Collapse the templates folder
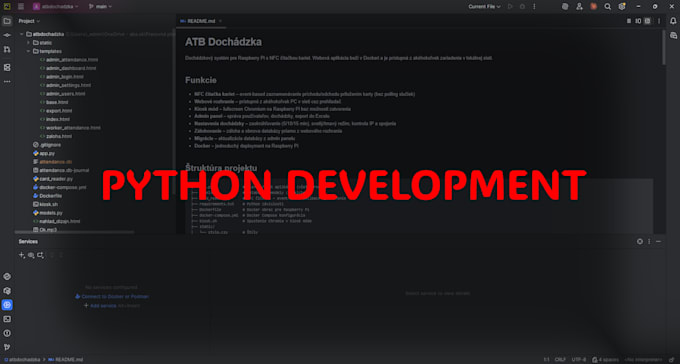The height and width of the screenshot is (364, 680). click(x=29, y=51)
